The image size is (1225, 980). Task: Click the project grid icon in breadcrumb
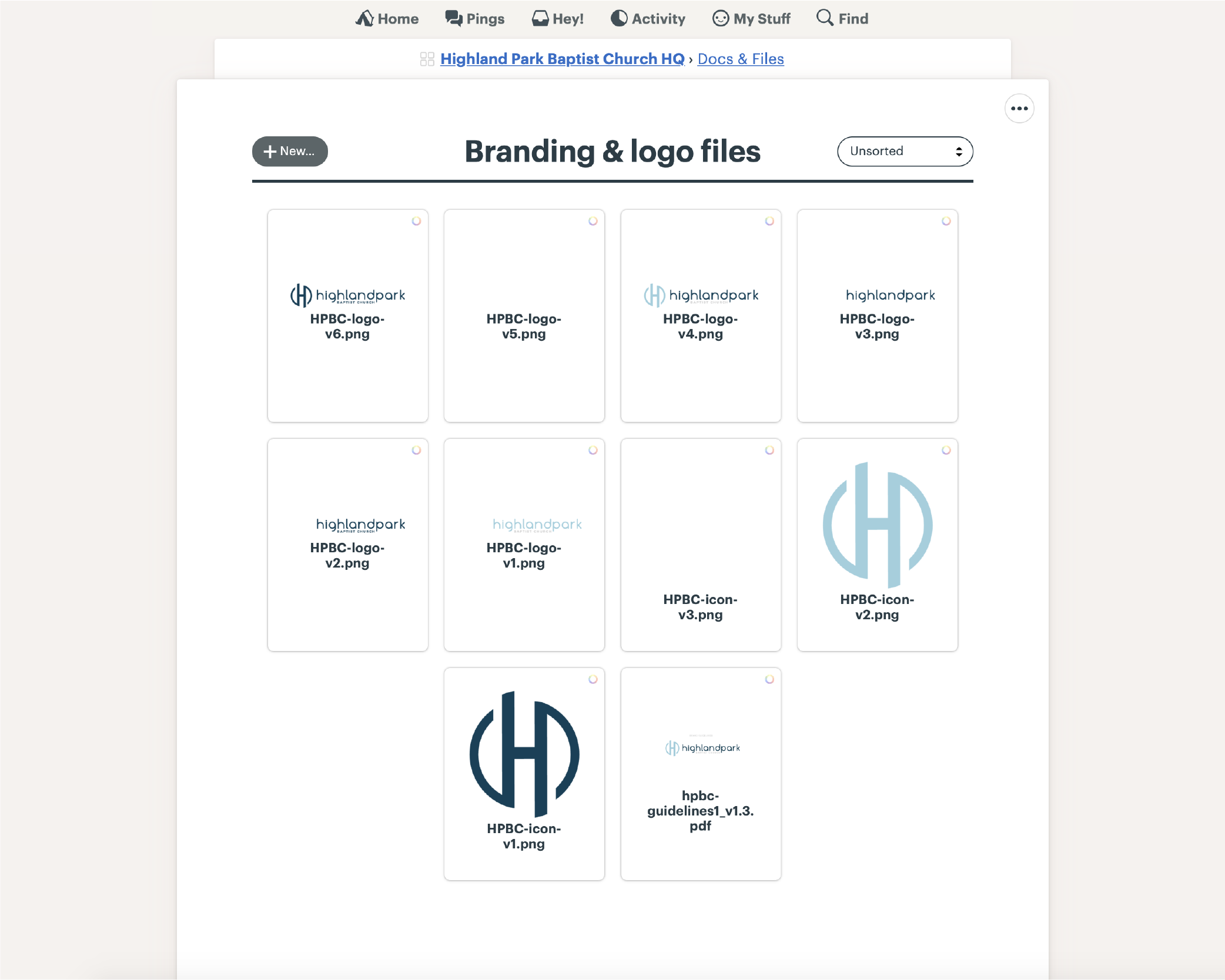click(427, 59)
